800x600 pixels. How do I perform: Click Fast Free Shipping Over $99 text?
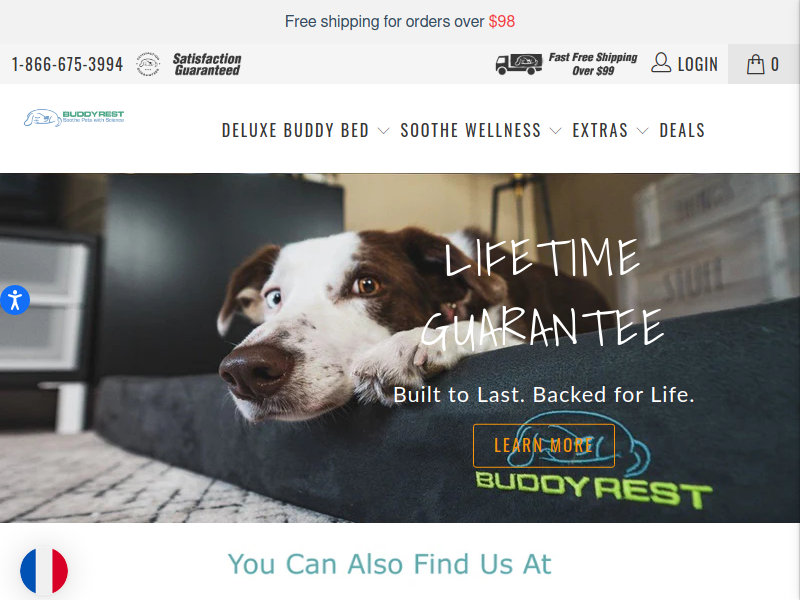click(593, 64)
